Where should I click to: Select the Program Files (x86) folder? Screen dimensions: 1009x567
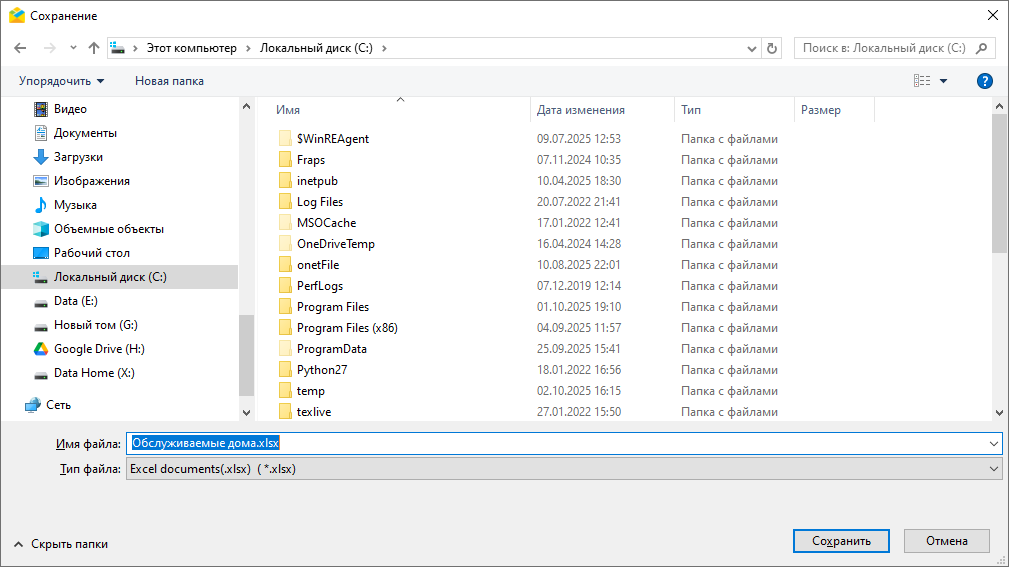point(347,328)
